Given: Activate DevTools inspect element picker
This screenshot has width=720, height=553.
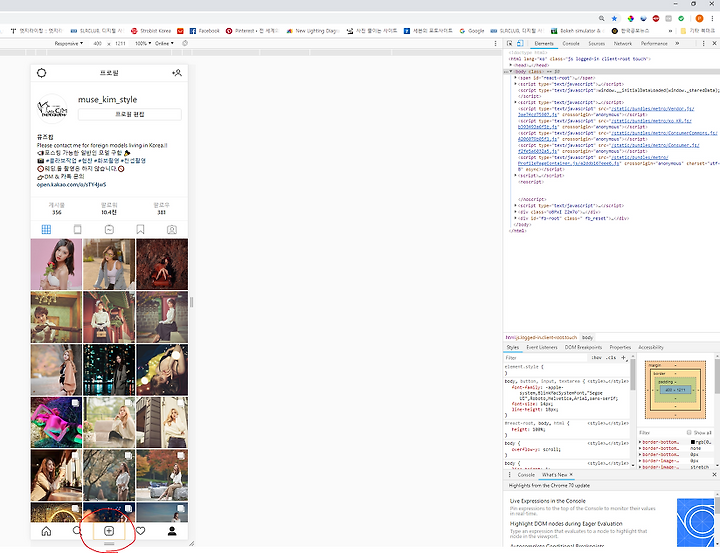Looking at the screenshot, I should tap(510, 43).
